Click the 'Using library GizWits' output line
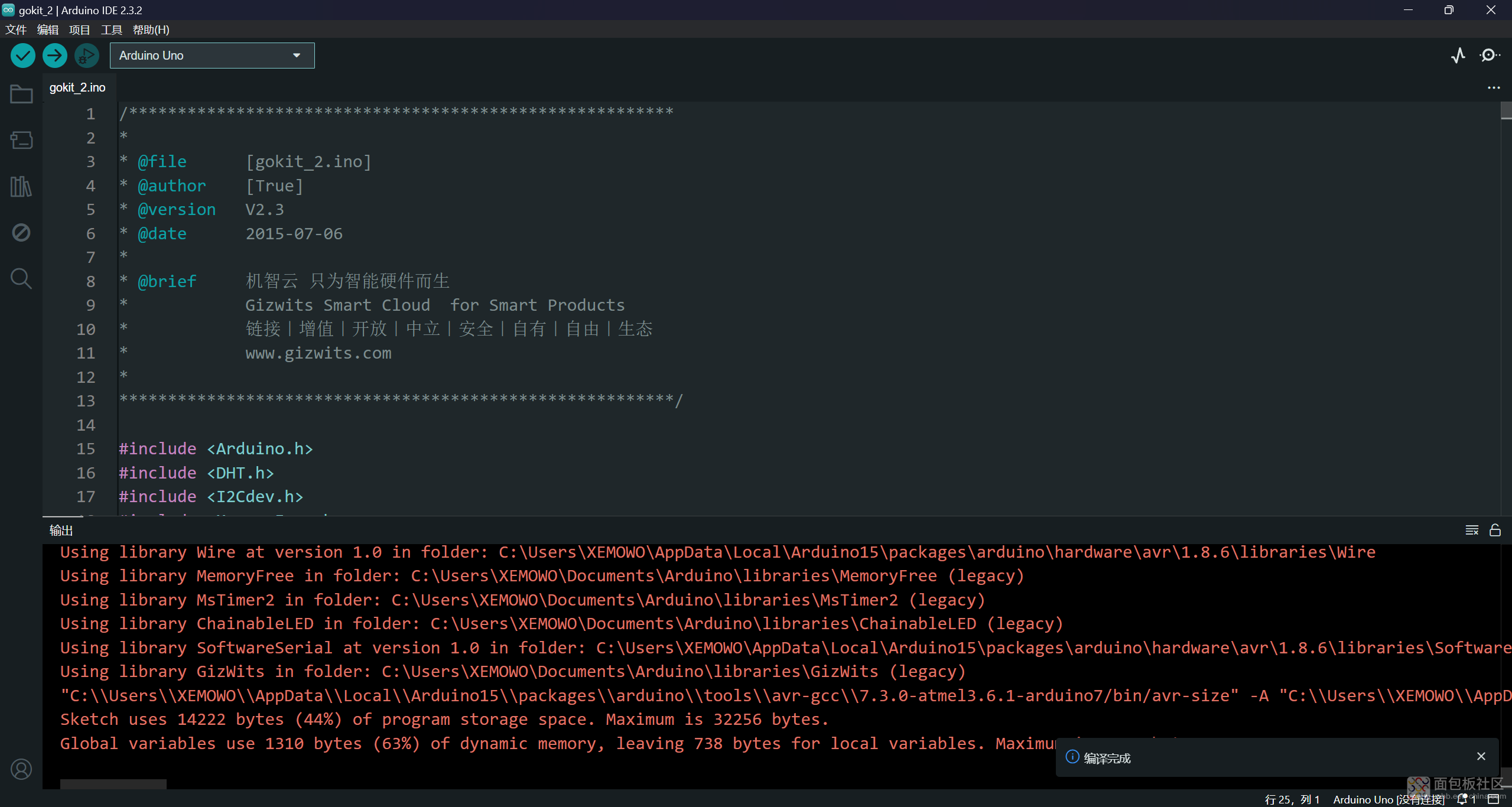The height and width of the screenshot is (807, 1512). tap(513, 672)
